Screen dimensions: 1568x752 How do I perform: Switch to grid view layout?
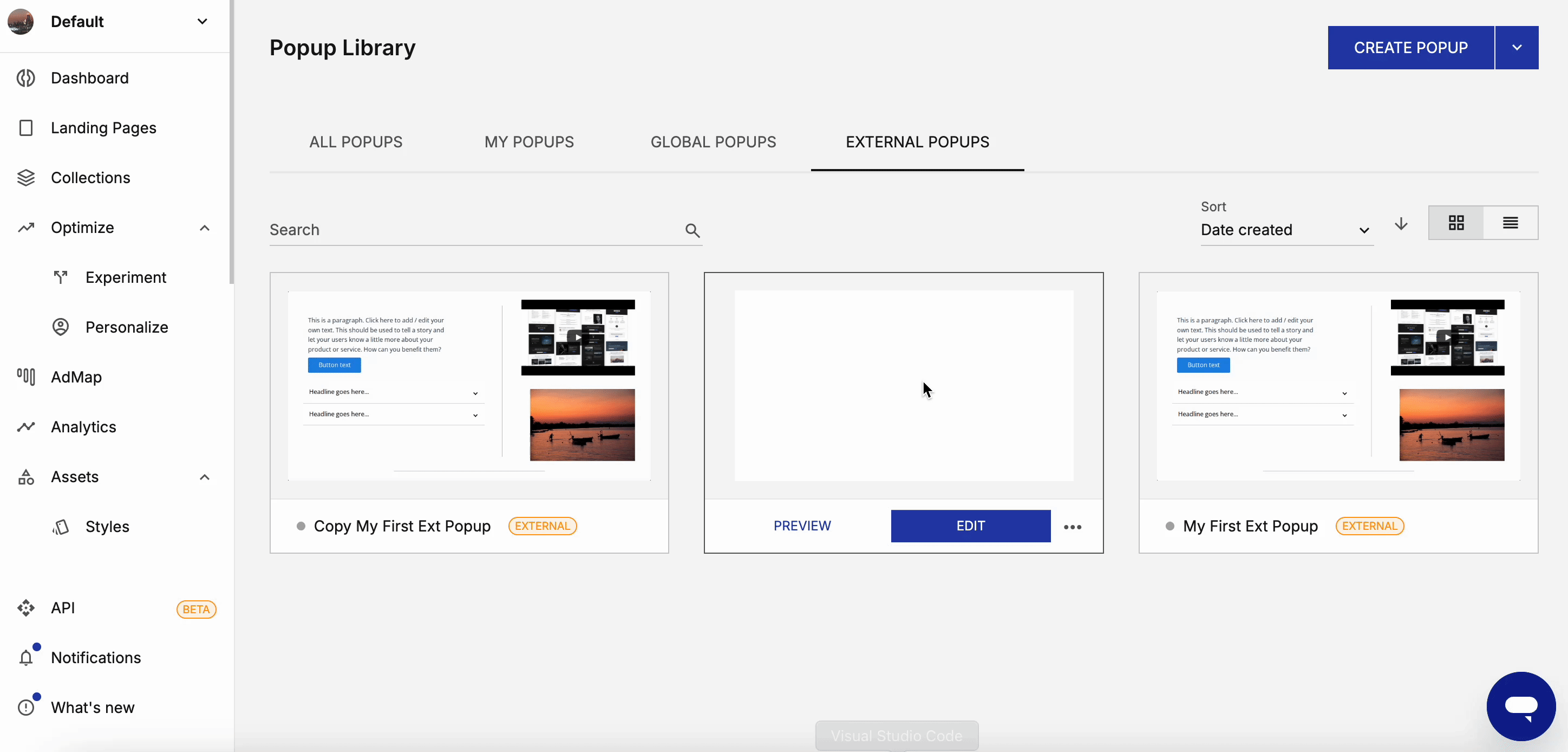(1455, 223)
